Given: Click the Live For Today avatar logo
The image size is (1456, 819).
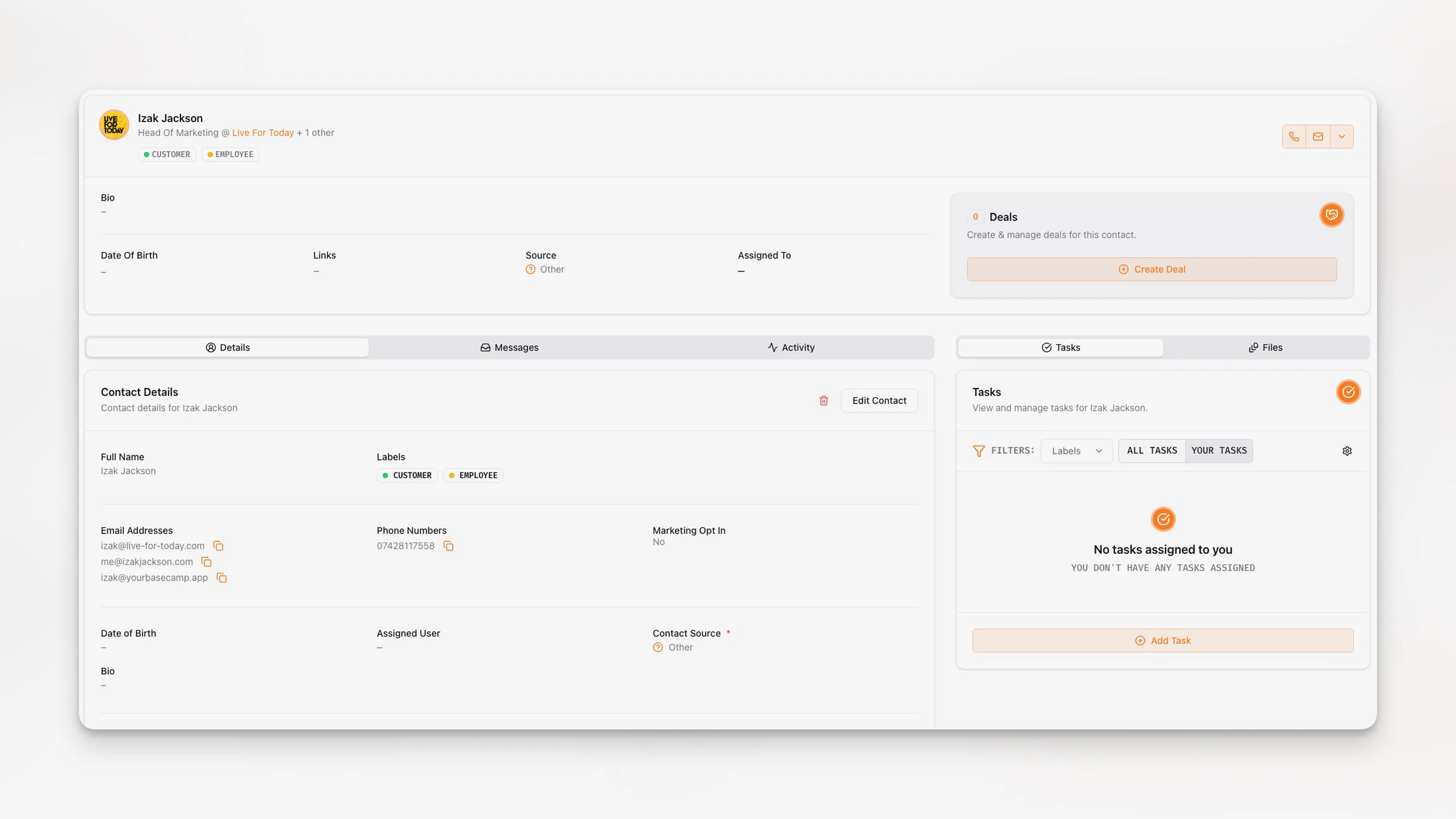Looking at the screenshot, I should click(x=114, y=125).
